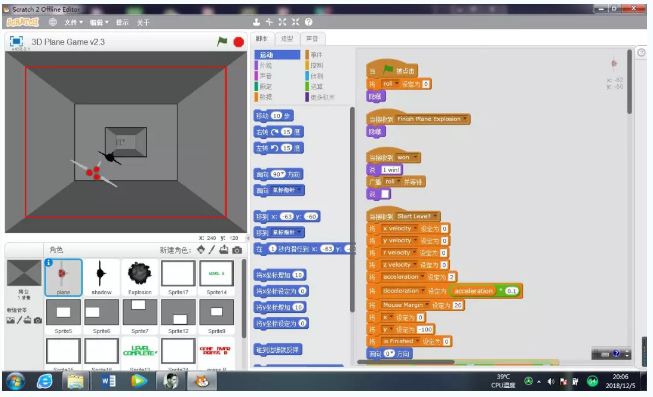Expand the Start Level broadcast dropdown
This screenshot has height=397, width=653.
click(x=436, y=216)
